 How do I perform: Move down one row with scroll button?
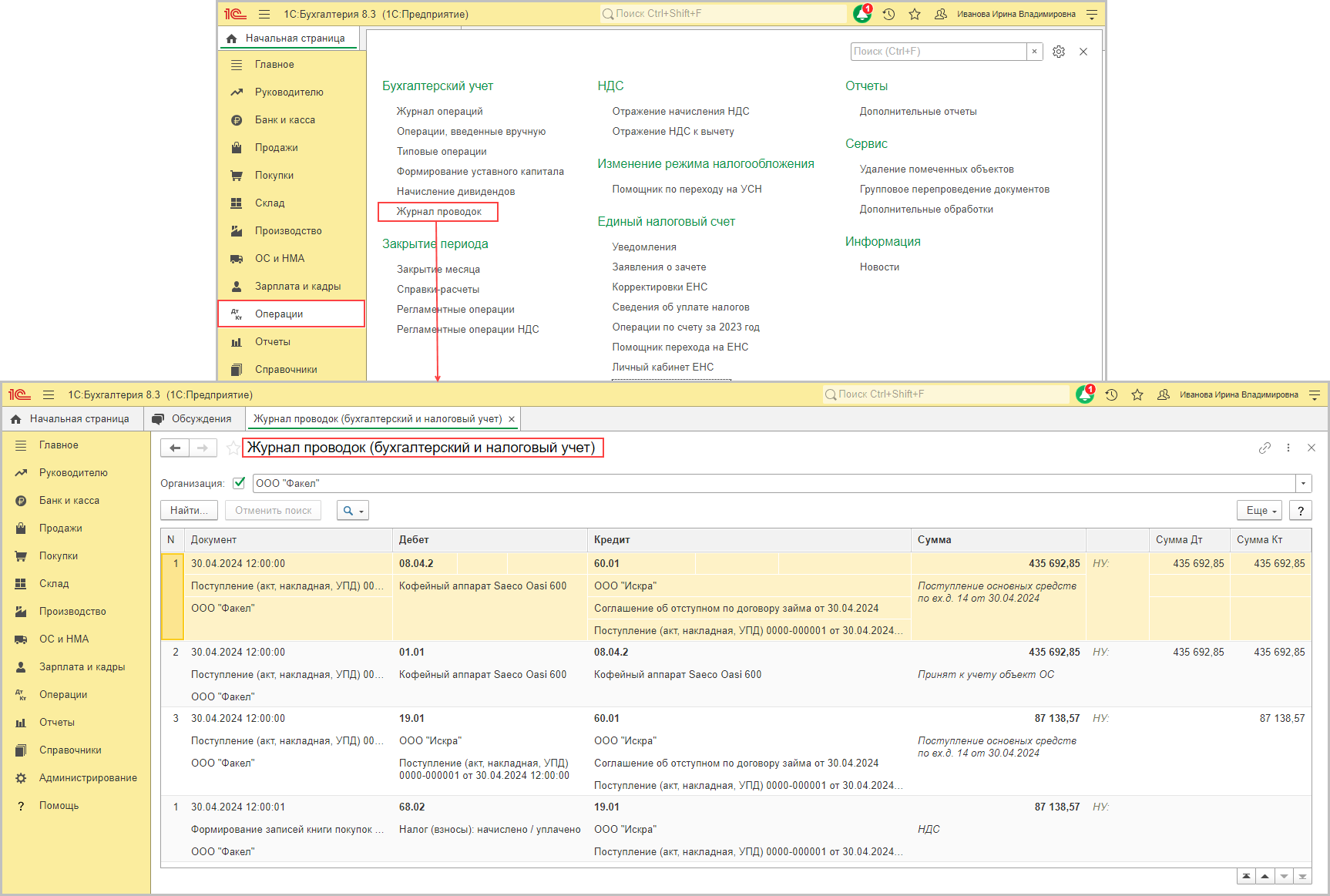click(1284, 877)
